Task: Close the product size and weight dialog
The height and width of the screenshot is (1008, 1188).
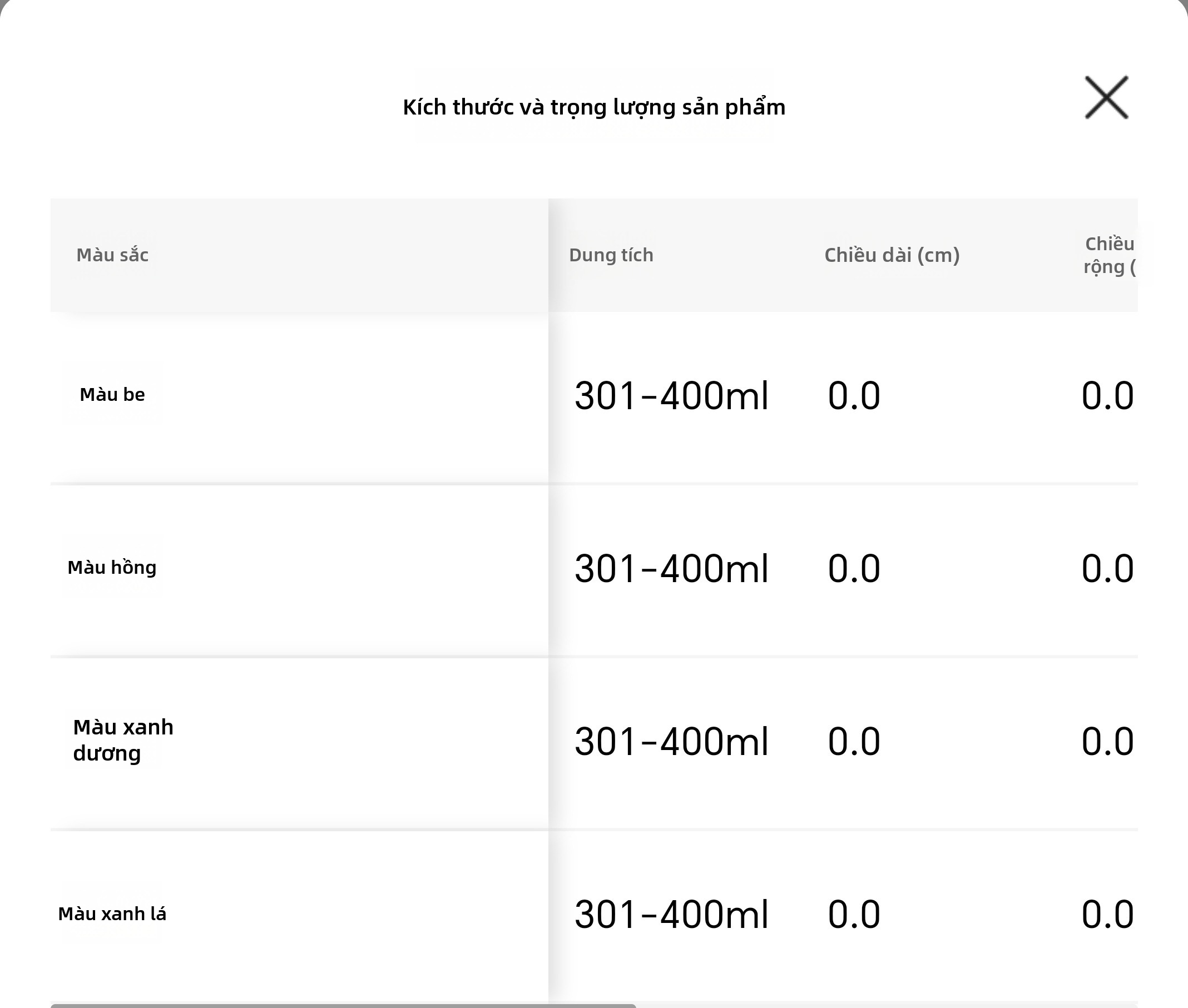Action: click(x=1106, y=98)
